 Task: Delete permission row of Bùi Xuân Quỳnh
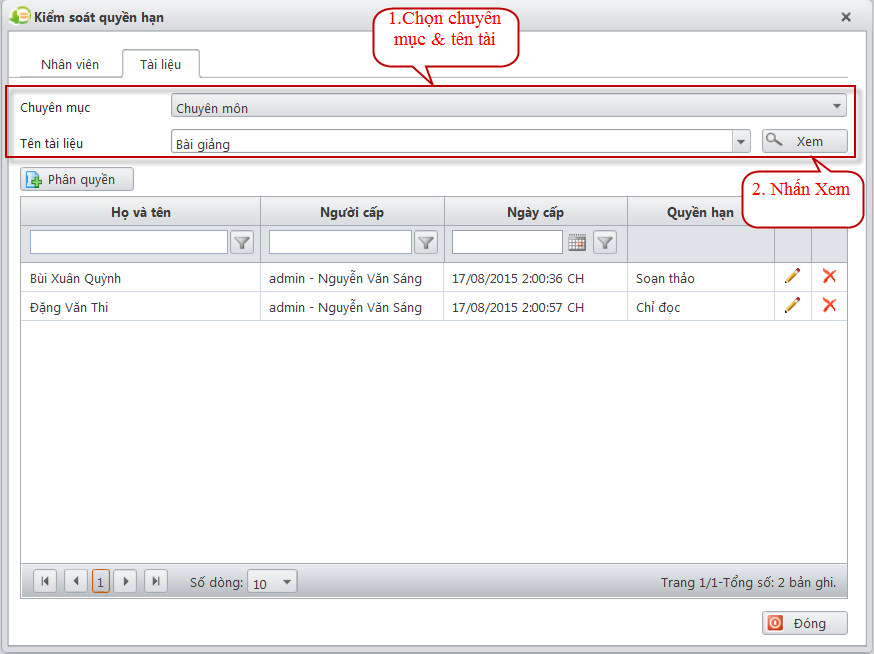click(829, 276)
